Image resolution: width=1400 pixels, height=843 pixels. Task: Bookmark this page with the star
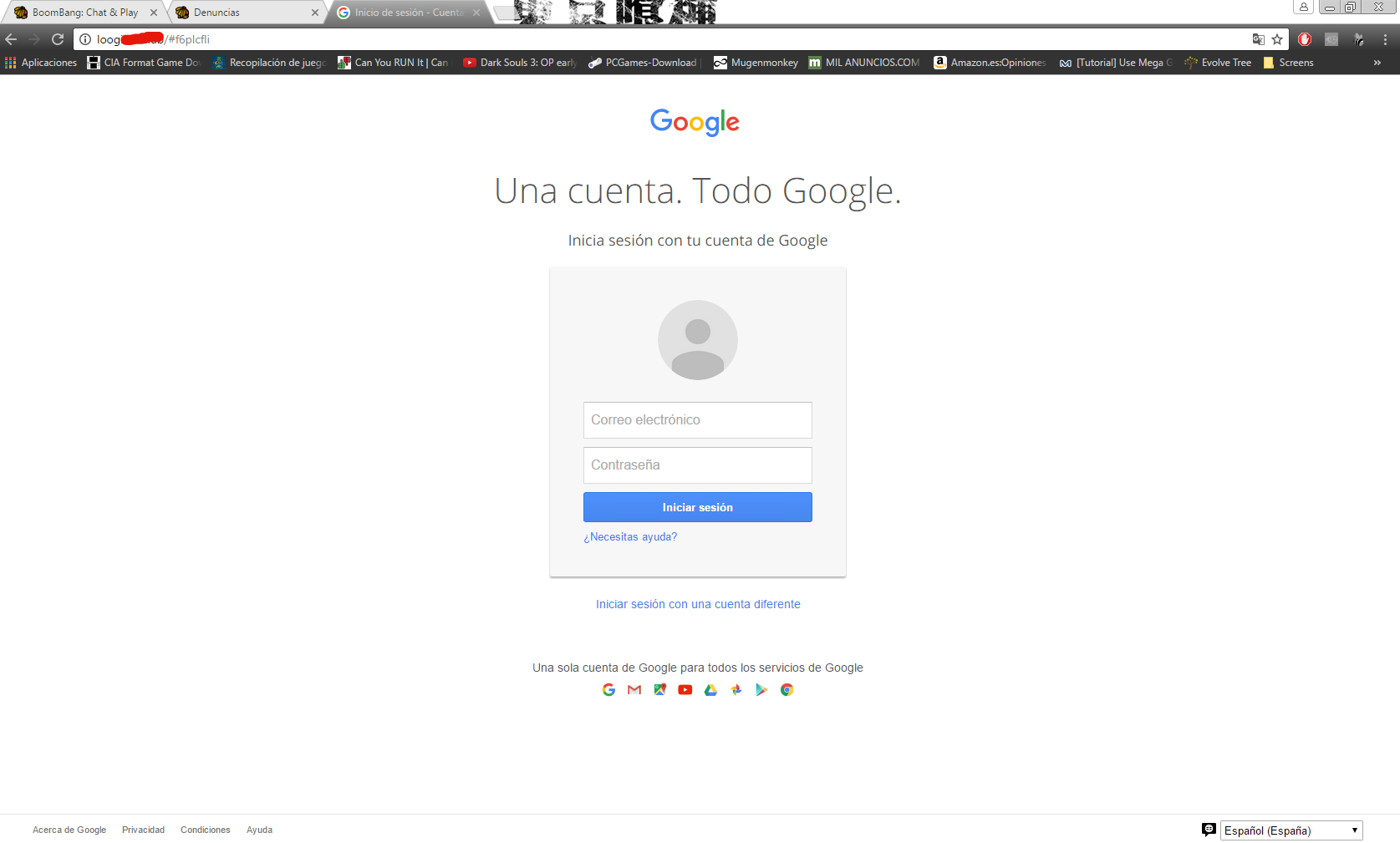(1277, 39)
